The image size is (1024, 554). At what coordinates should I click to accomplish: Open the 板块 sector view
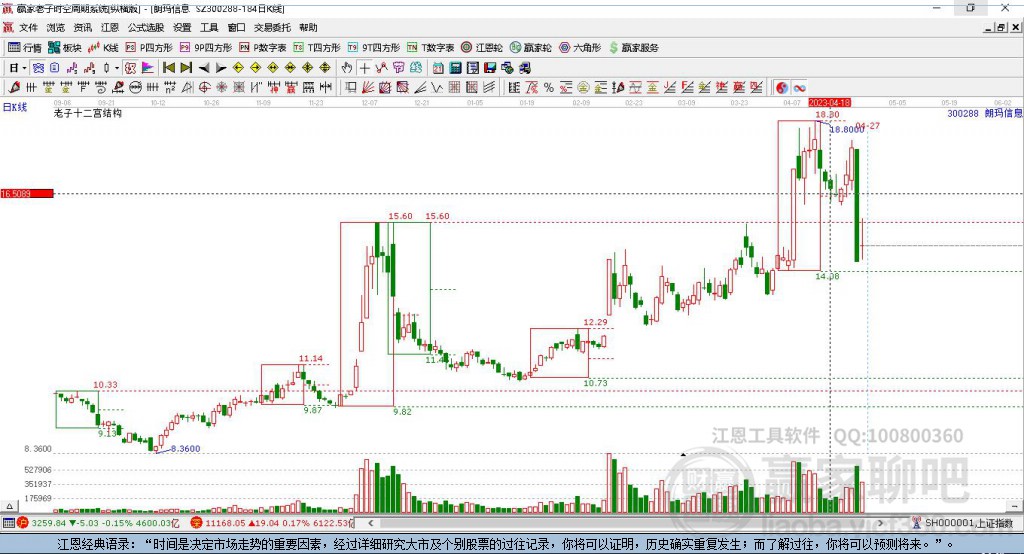pyautogui.click(x=65, y=48)
